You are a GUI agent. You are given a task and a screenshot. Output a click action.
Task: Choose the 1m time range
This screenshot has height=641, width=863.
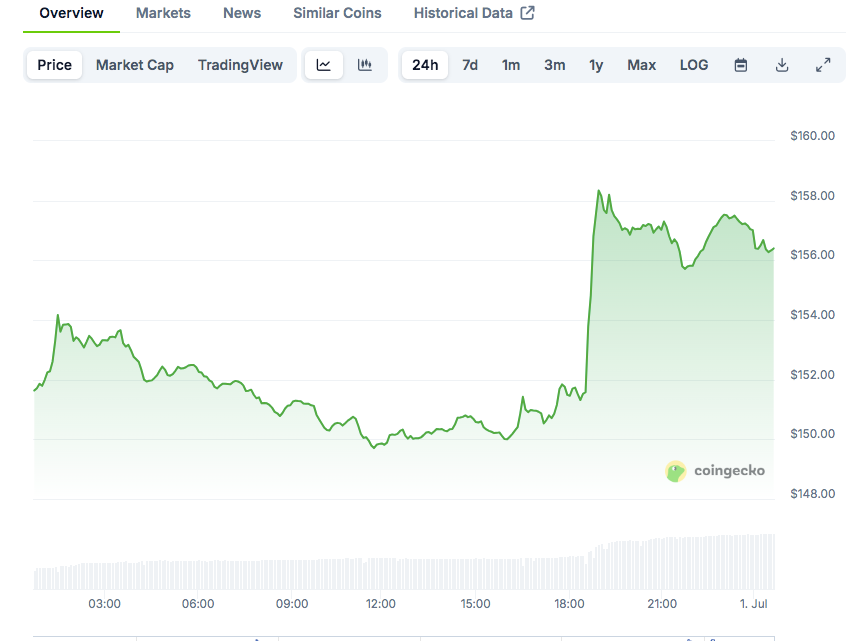pos(511,65)
